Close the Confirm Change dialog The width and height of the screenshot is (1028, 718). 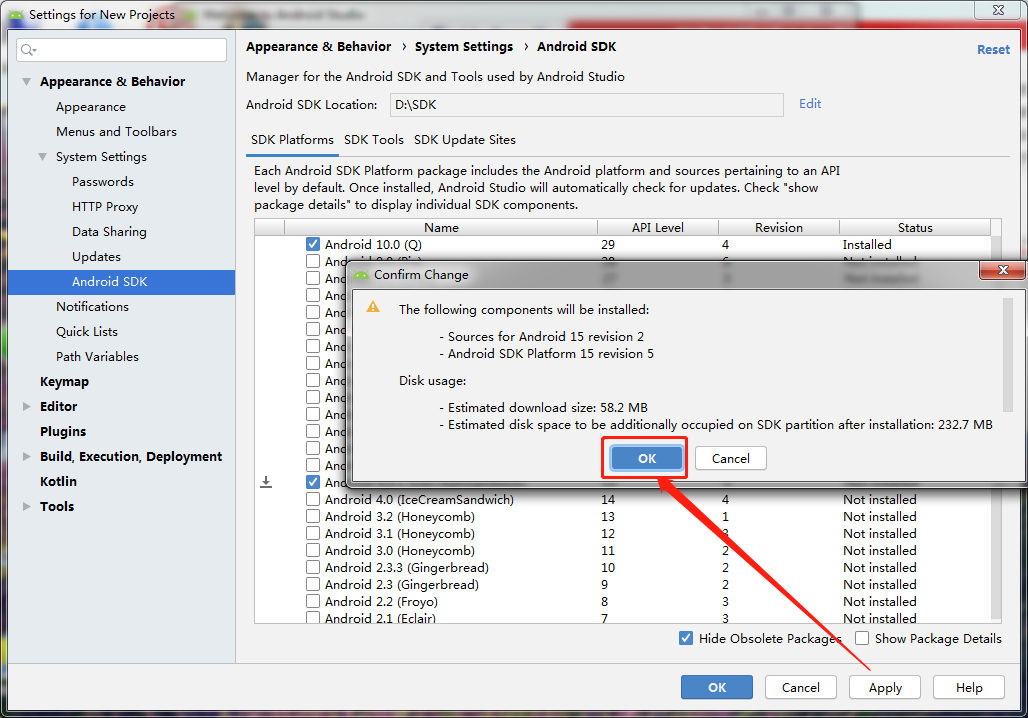pyautogui.click(x=1002, y=270)
